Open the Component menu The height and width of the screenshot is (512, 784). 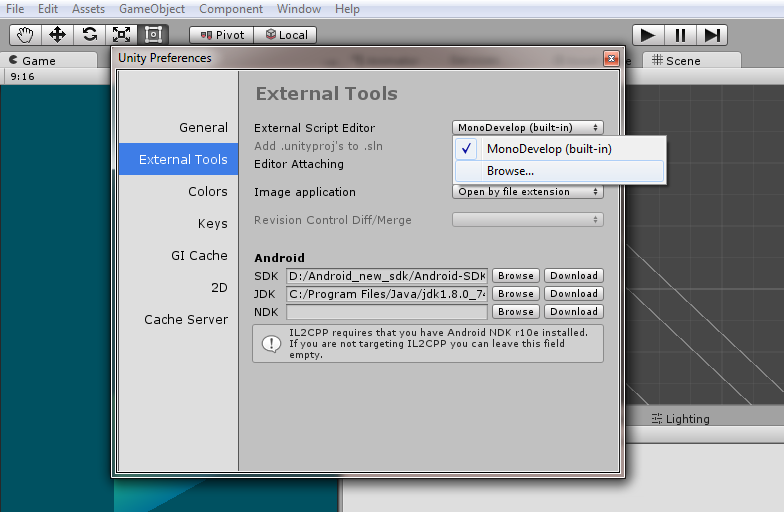click(x=231, y=9)
